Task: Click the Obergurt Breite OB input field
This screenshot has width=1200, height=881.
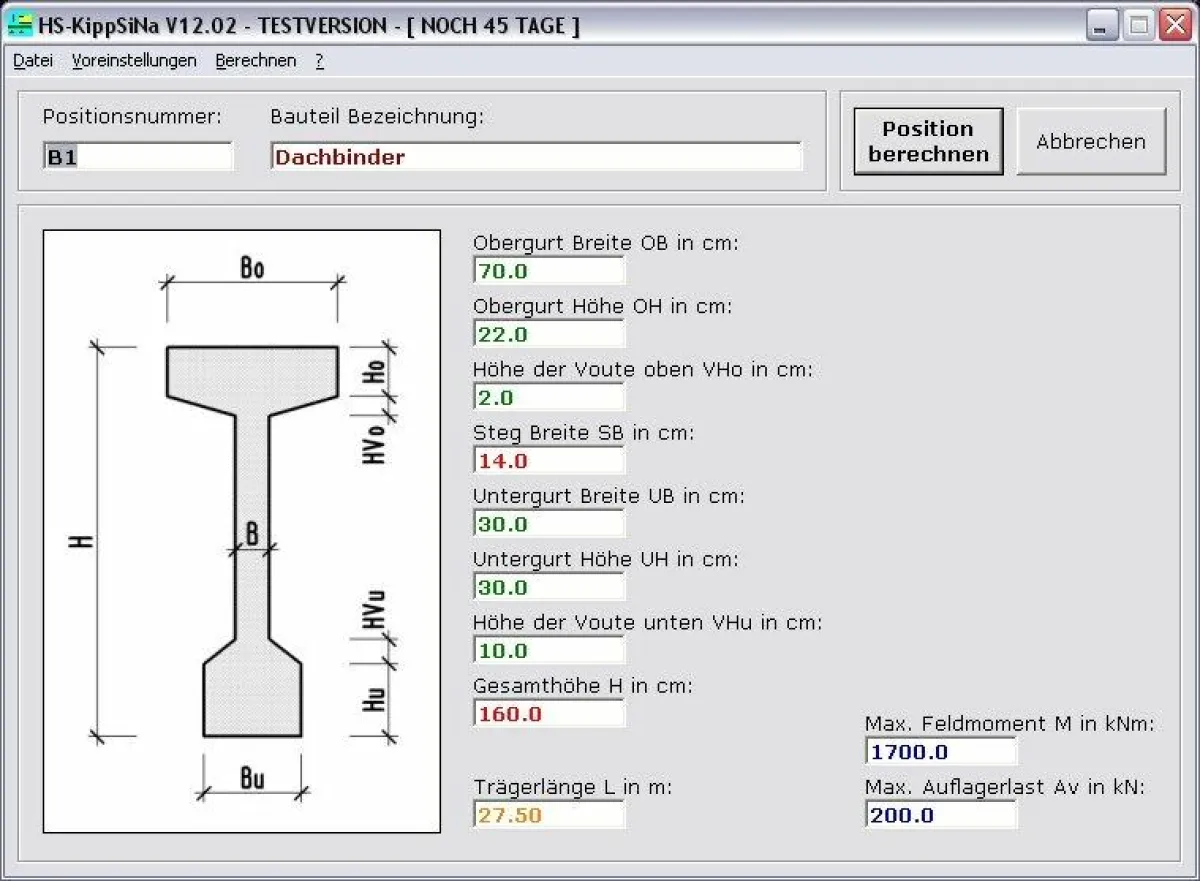Action: (x=549, y=271)
